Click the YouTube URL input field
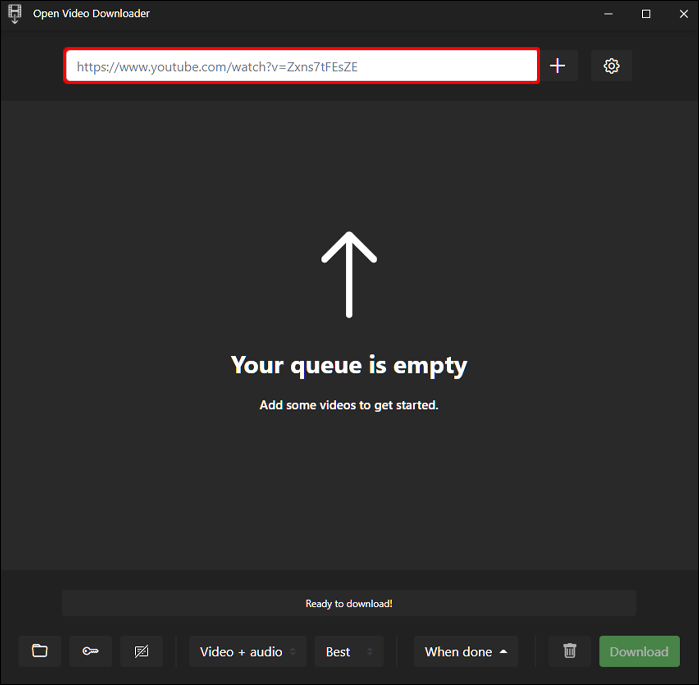This screenshot has height=685, width=699. pos(302,66)
